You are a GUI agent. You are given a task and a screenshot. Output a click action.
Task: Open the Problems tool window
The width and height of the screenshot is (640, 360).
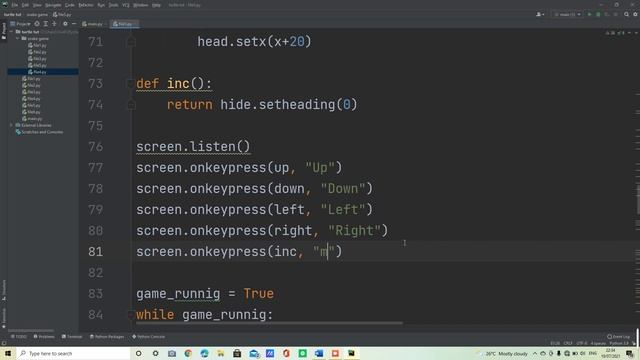click(x=44, y=337)
